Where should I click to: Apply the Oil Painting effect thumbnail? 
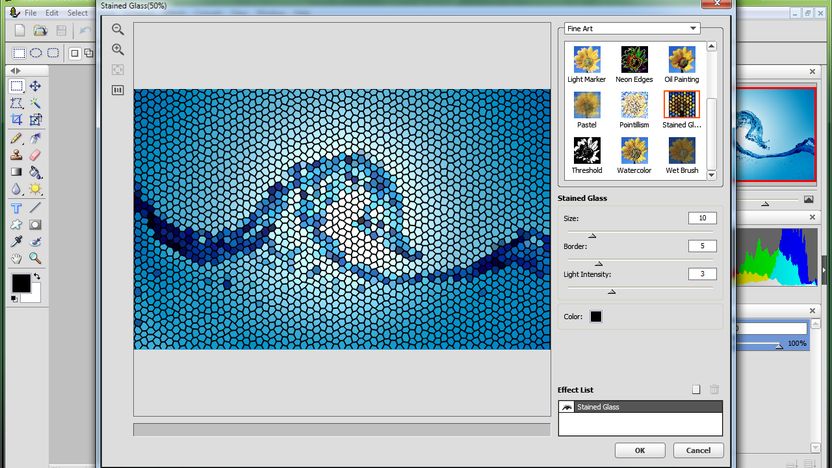pyautogui.click(x=682, y=59)
